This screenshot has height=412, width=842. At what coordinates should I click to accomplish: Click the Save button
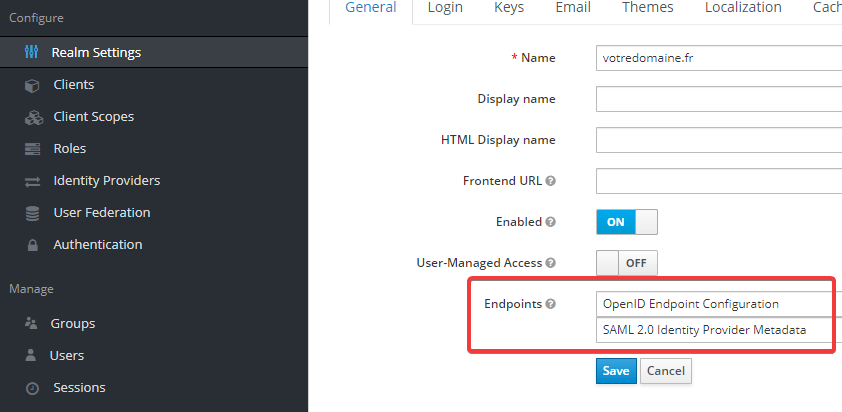coord(616,371)
